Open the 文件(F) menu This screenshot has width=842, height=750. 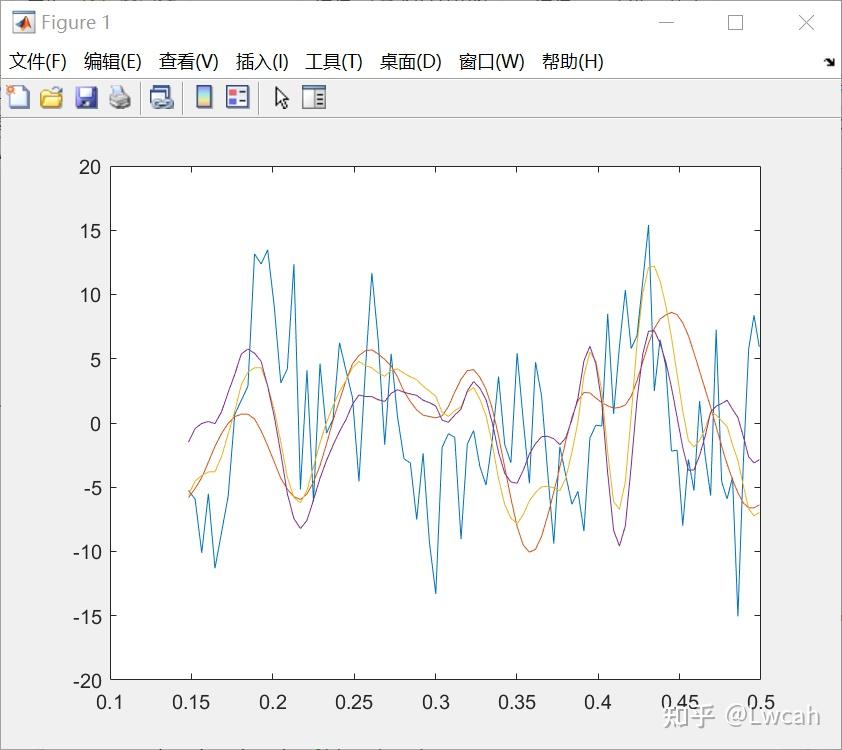(x=37, y=61)
